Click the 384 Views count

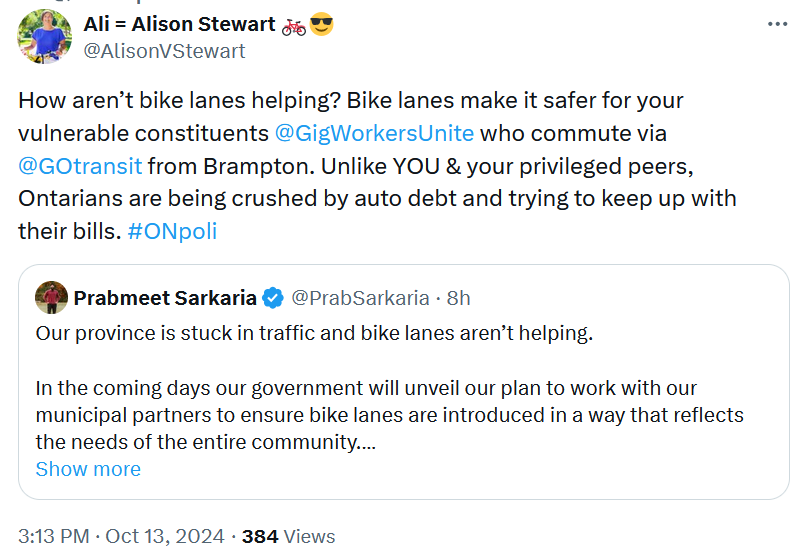tap(288, 537)
